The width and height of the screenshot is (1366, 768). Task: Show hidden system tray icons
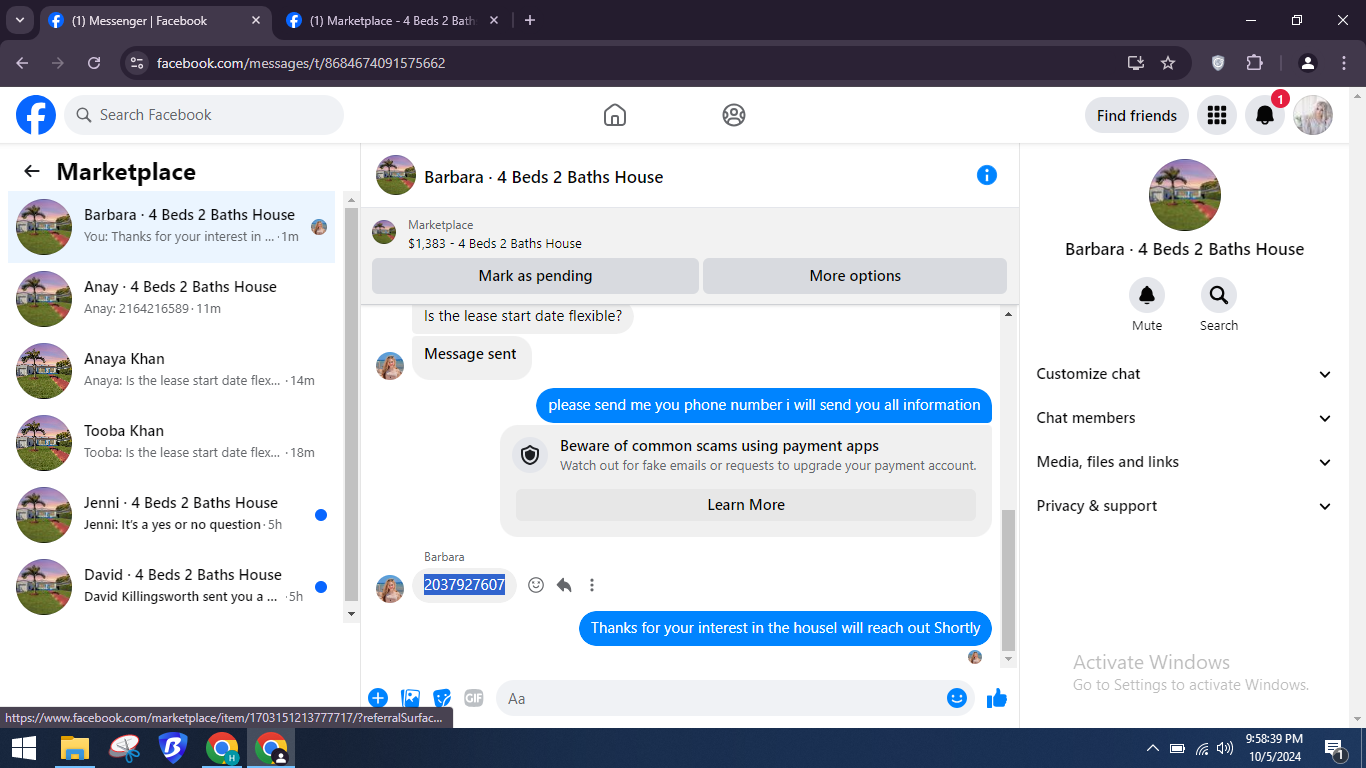(1152, 748)
